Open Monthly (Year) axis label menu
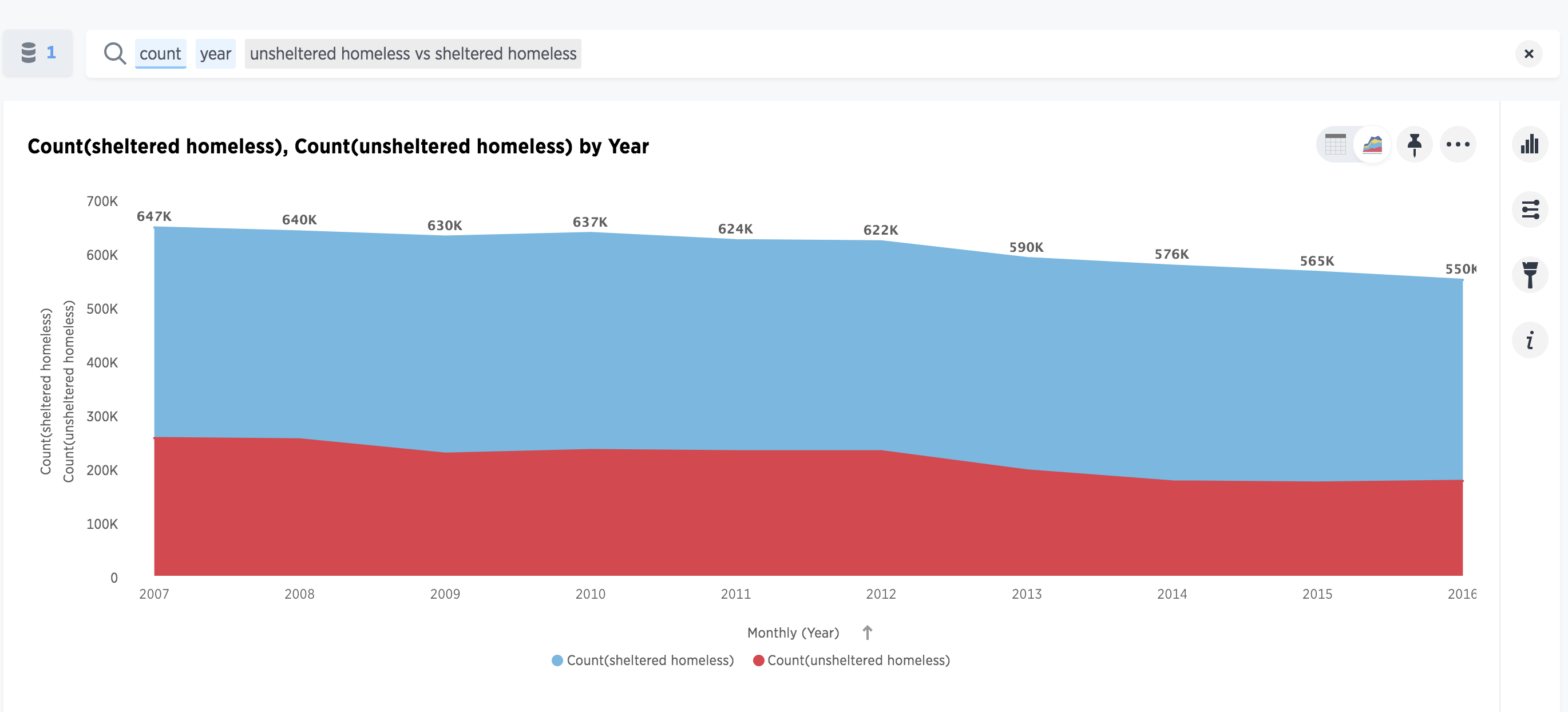Image resolution: width=1568 pixels, height=712 pixels. pos(793,633)
